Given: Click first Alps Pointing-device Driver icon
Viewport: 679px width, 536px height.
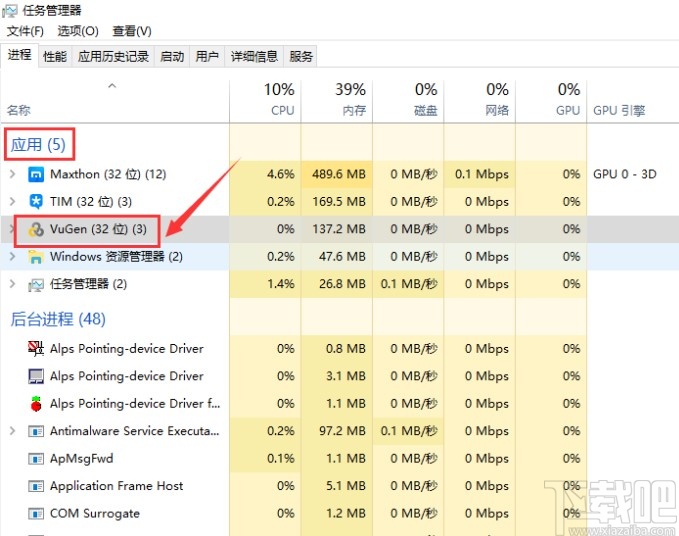Looking at the screenshot, I should (x=36, y=349).
